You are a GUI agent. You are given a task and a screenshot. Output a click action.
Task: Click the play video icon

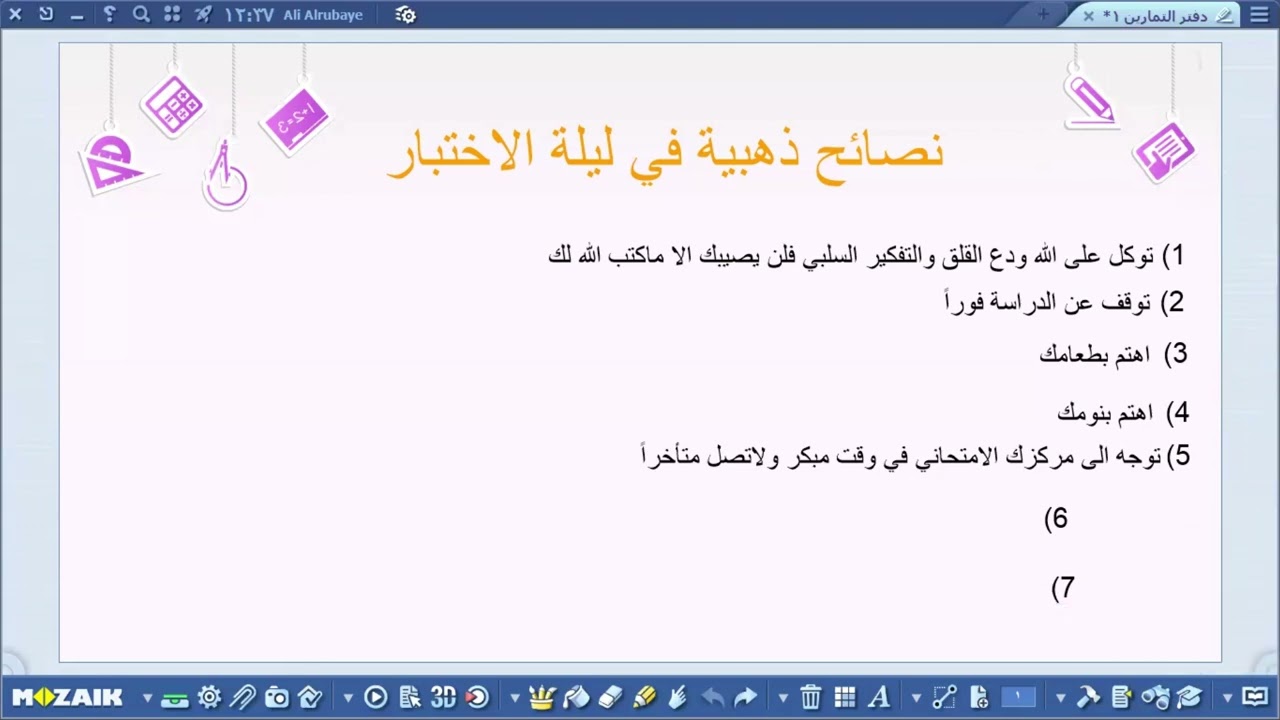[376, 697]
